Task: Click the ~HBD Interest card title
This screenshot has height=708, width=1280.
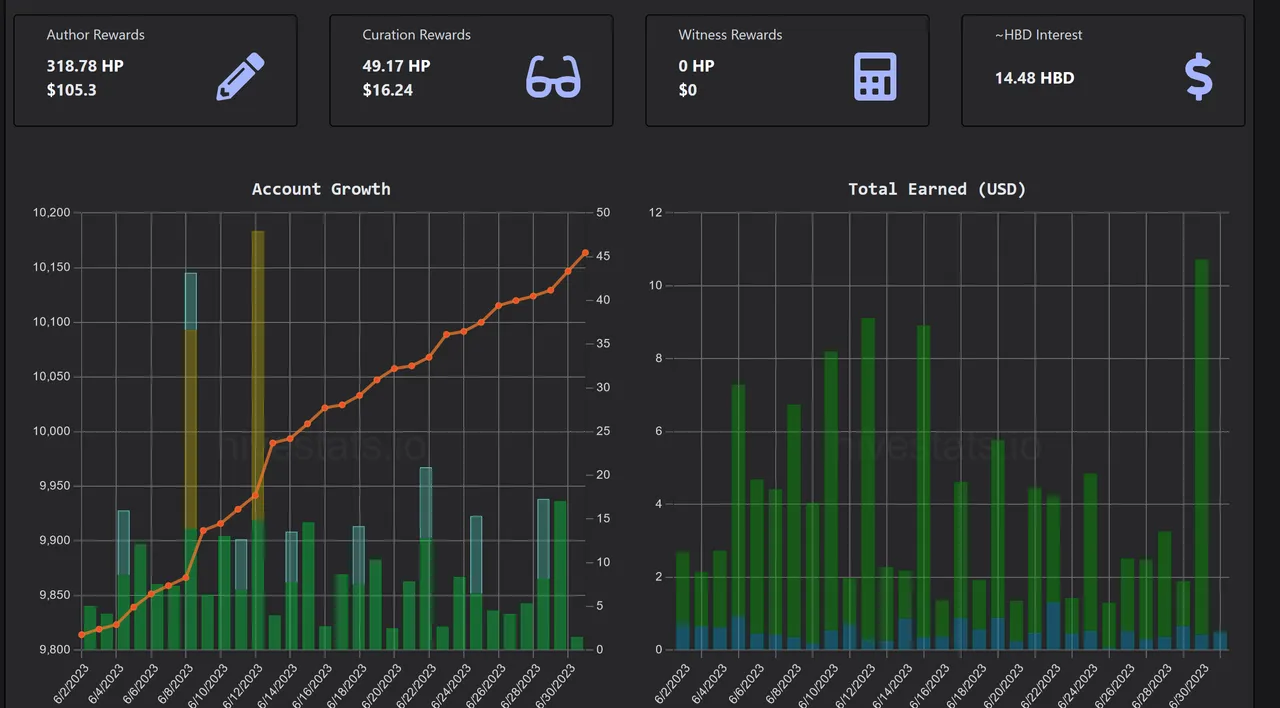Action: 1038,35
